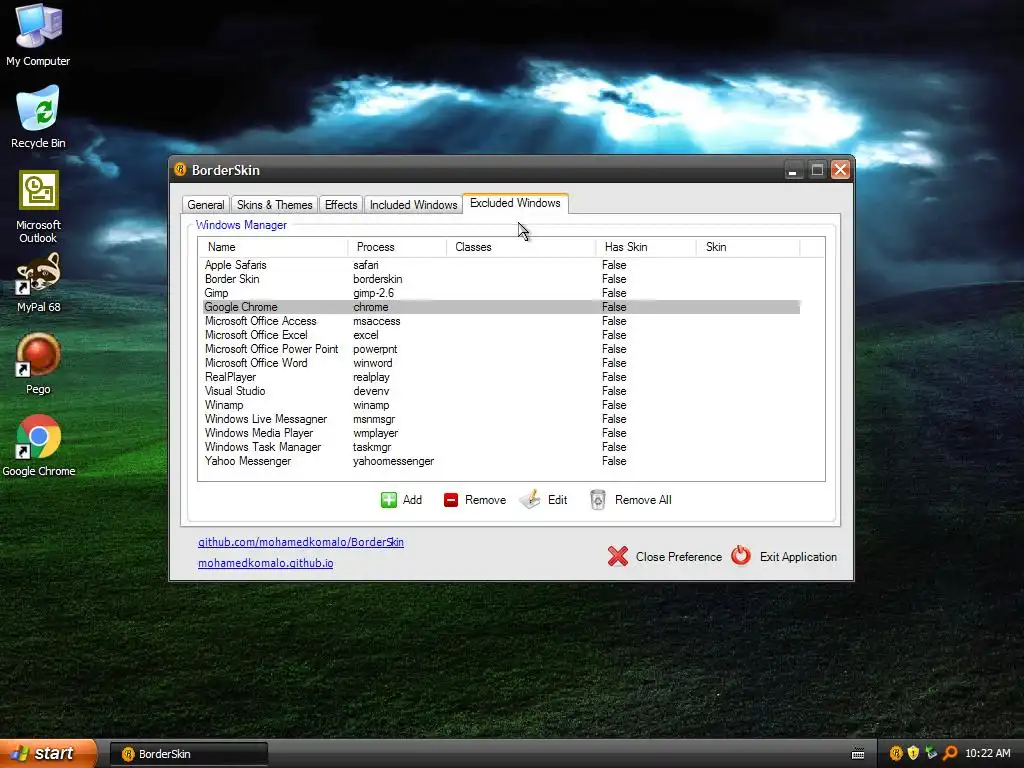The height and width of the screenshot is (768, 1024).
Task: Sort by the Classes column header
Action: [520, 247]
